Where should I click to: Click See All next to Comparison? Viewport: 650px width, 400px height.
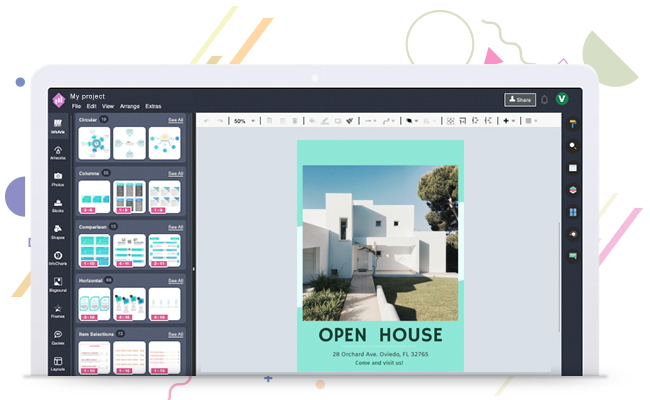pyautogui.click(x=175, y=227)
